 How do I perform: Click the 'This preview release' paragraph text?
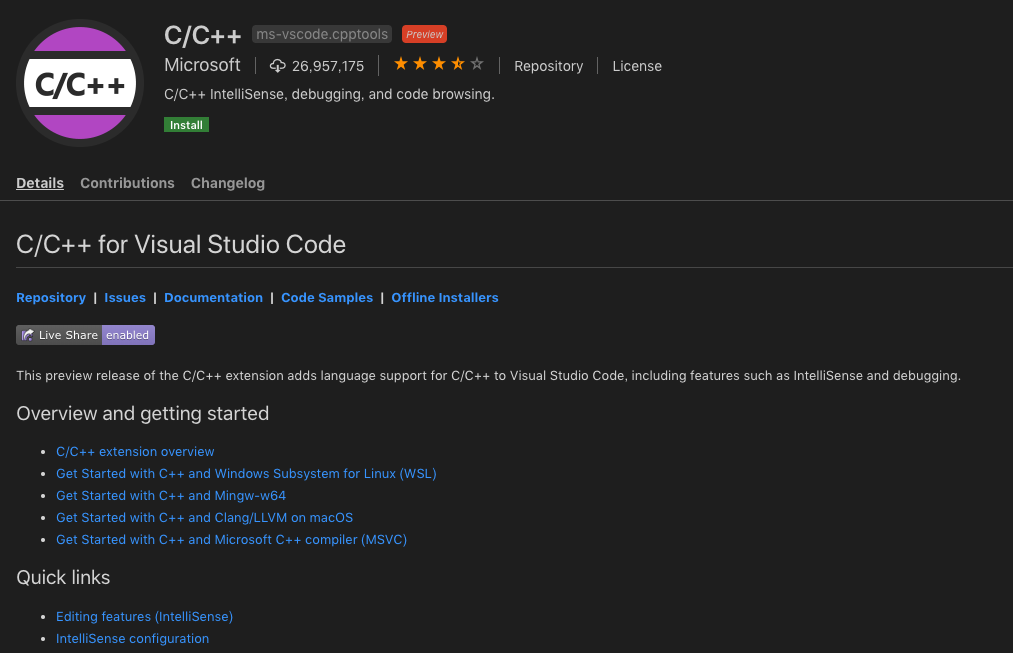(x=488, y=375)
